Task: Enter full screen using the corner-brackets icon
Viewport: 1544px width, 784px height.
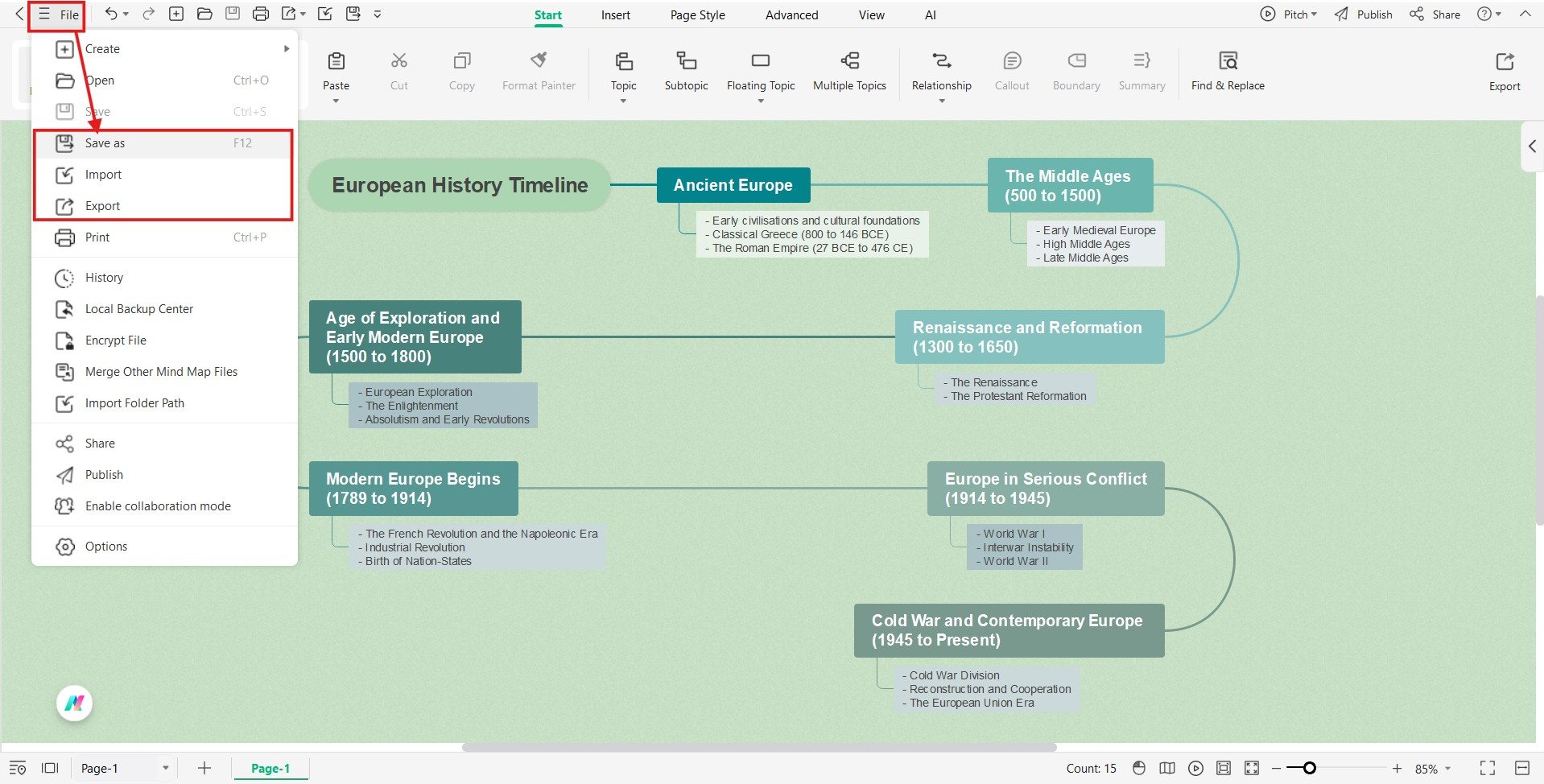Action: pyautogui.click(x=1488, y=768)
